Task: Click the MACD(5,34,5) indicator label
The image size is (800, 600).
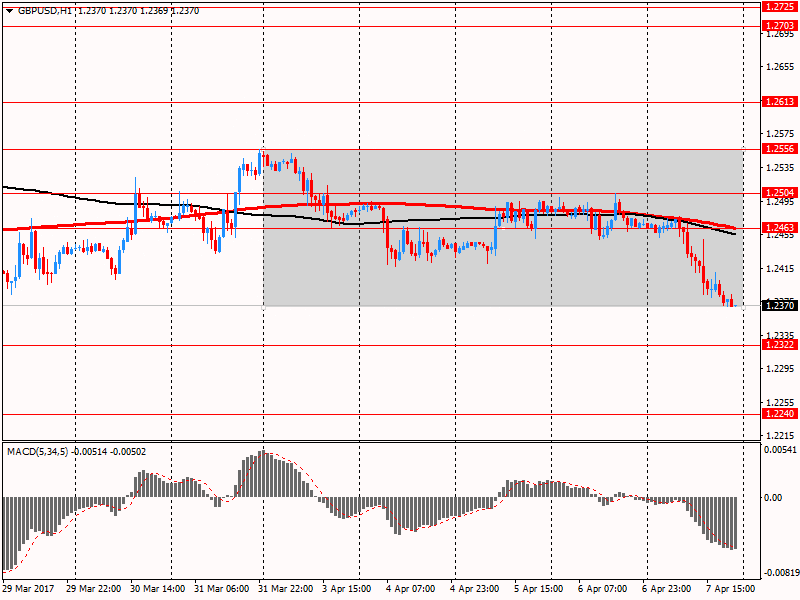Action: coord(37,452)
